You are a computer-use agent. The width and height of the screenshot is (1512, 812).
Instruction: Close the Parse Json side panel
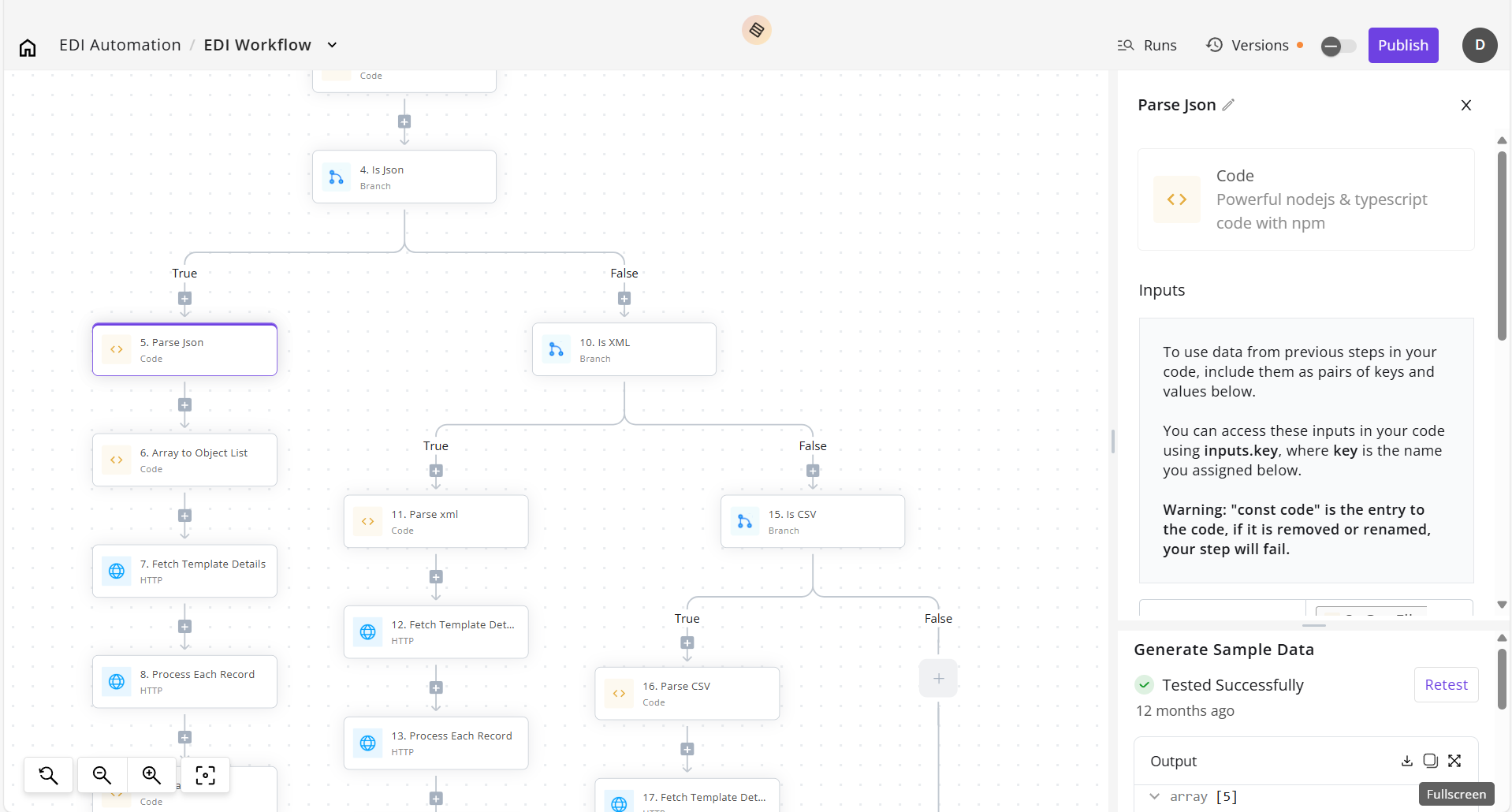pyautogui.click(x=1466, y=105)
